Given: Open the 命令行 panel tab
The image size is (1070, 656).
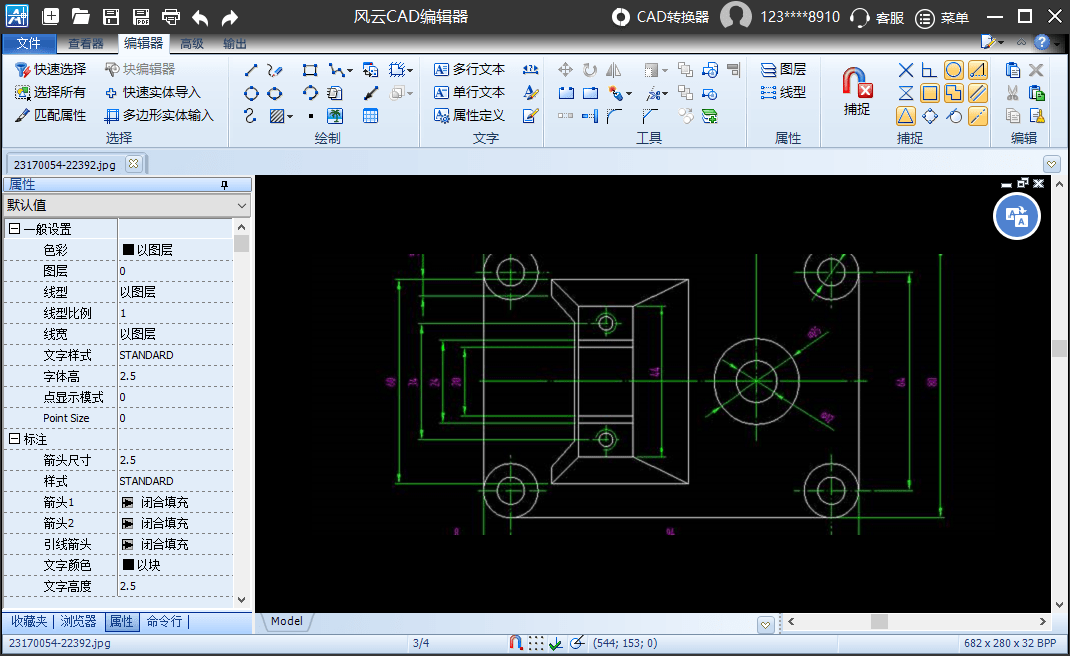Looking at the screenshot, I should tap(164, 622).
